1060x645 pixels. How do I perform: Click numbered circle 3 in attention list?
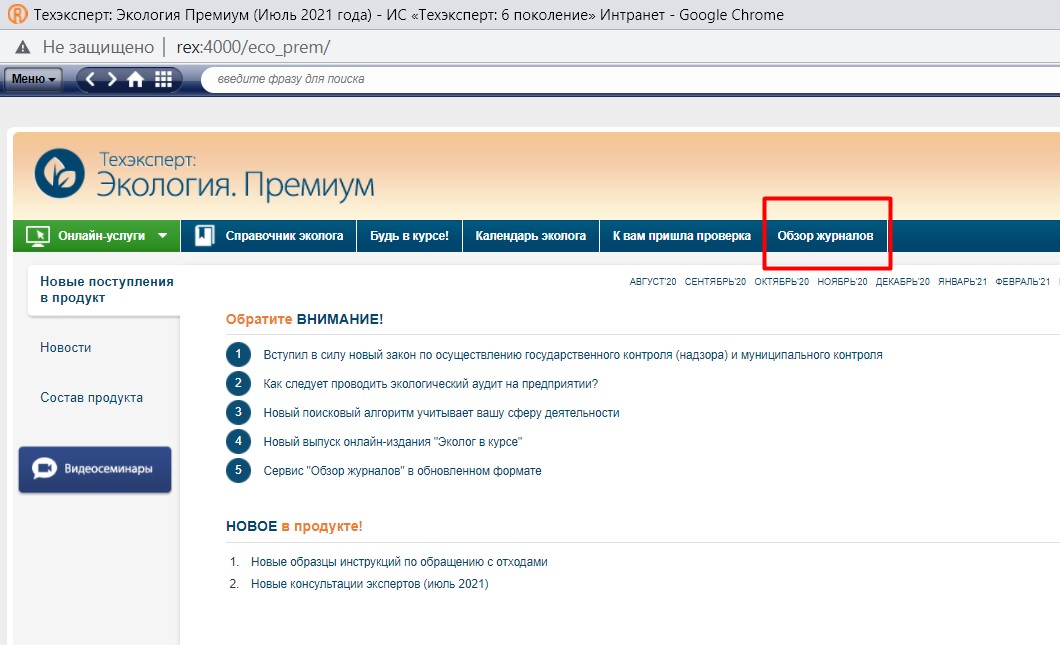click(238, 413)
